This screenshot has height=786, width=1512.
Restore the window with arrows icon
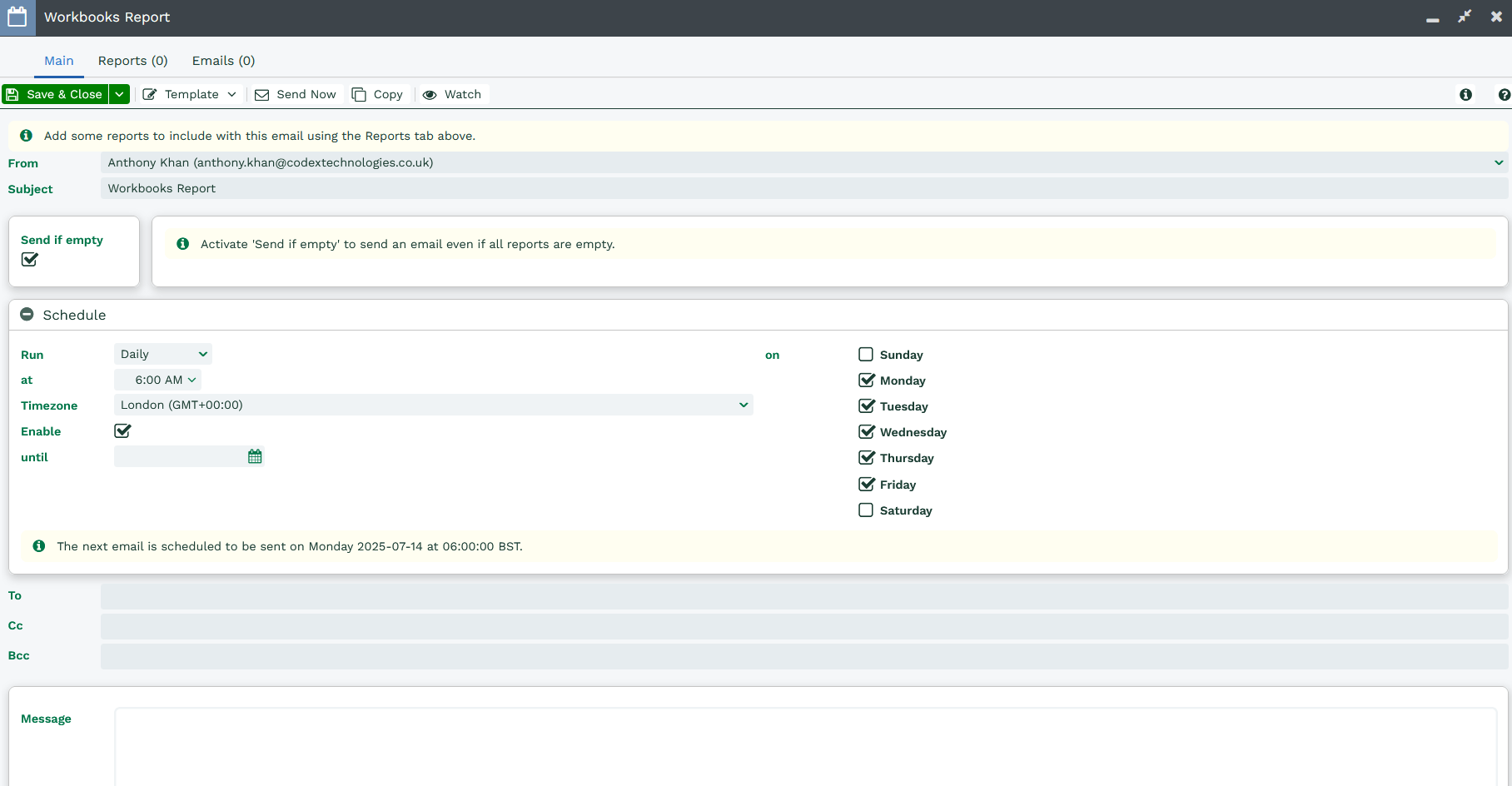pos(1465,17)
